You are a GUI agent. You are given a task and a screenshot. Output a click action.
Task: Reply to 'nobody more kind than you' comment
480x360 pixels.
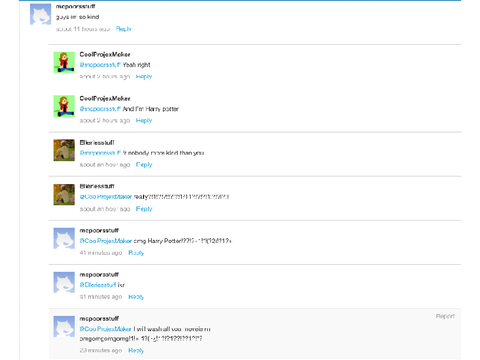pos(144,165)
